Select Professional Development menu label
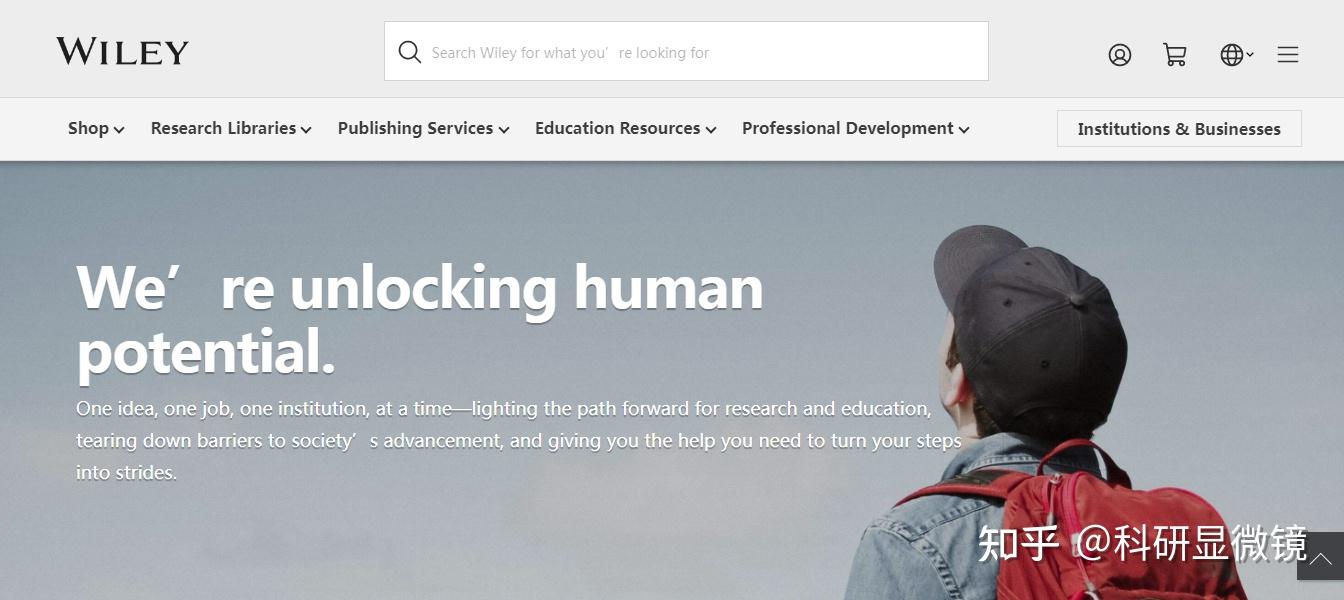 point(847,128)
